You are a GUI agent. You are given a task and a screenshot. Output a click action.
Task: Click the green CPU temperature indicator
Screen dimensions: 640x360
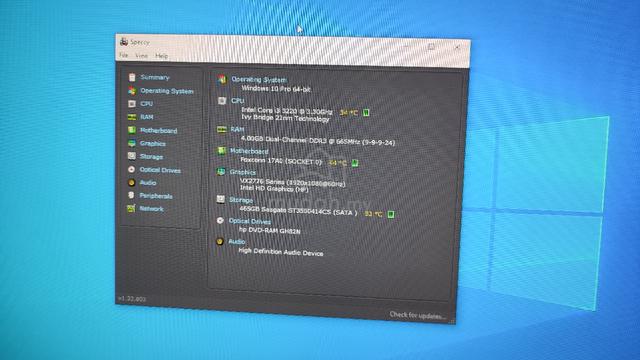point(366,113)
